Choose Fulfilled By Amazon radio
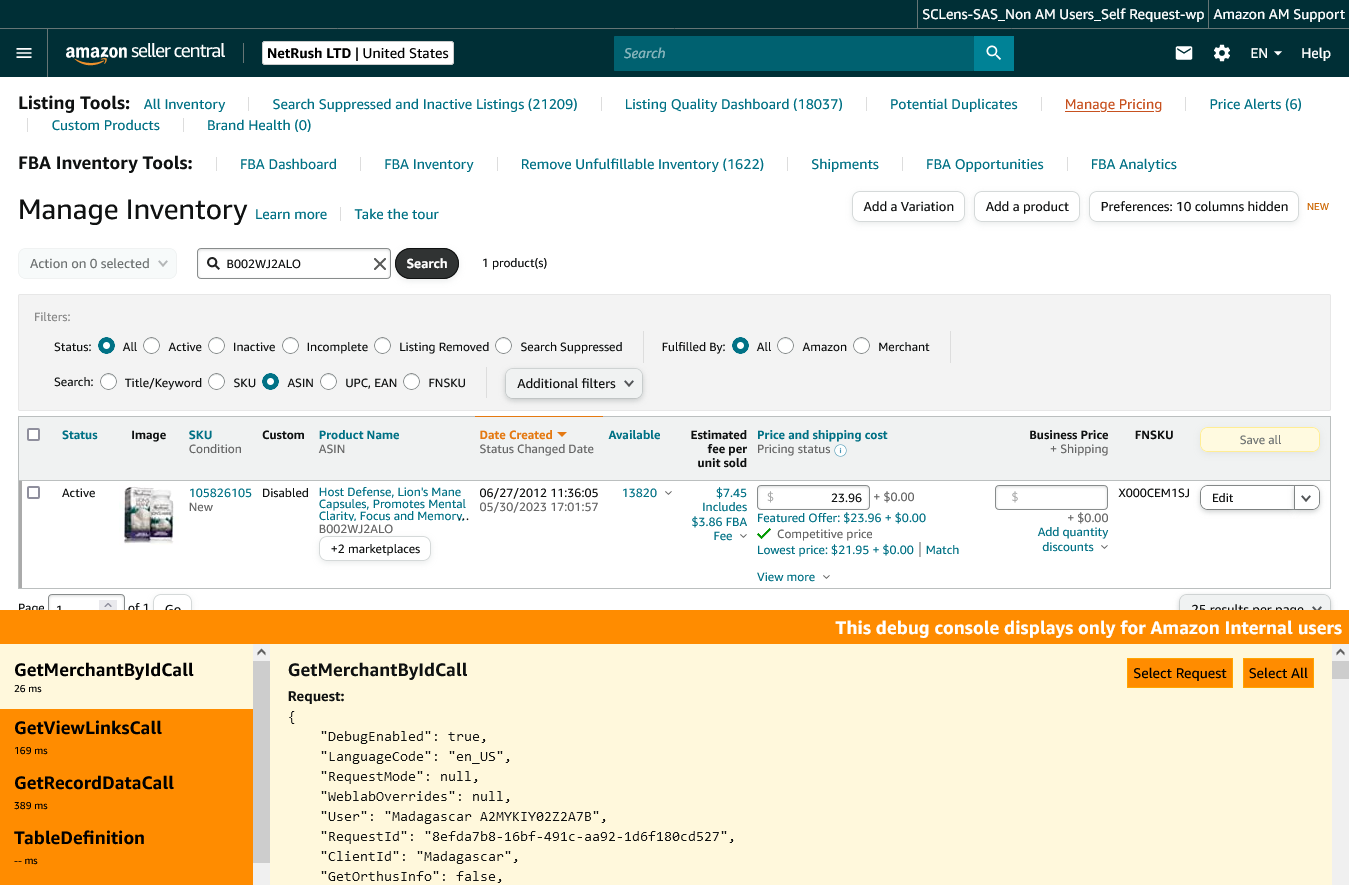 pyautogui.click(x=786, y=346)
